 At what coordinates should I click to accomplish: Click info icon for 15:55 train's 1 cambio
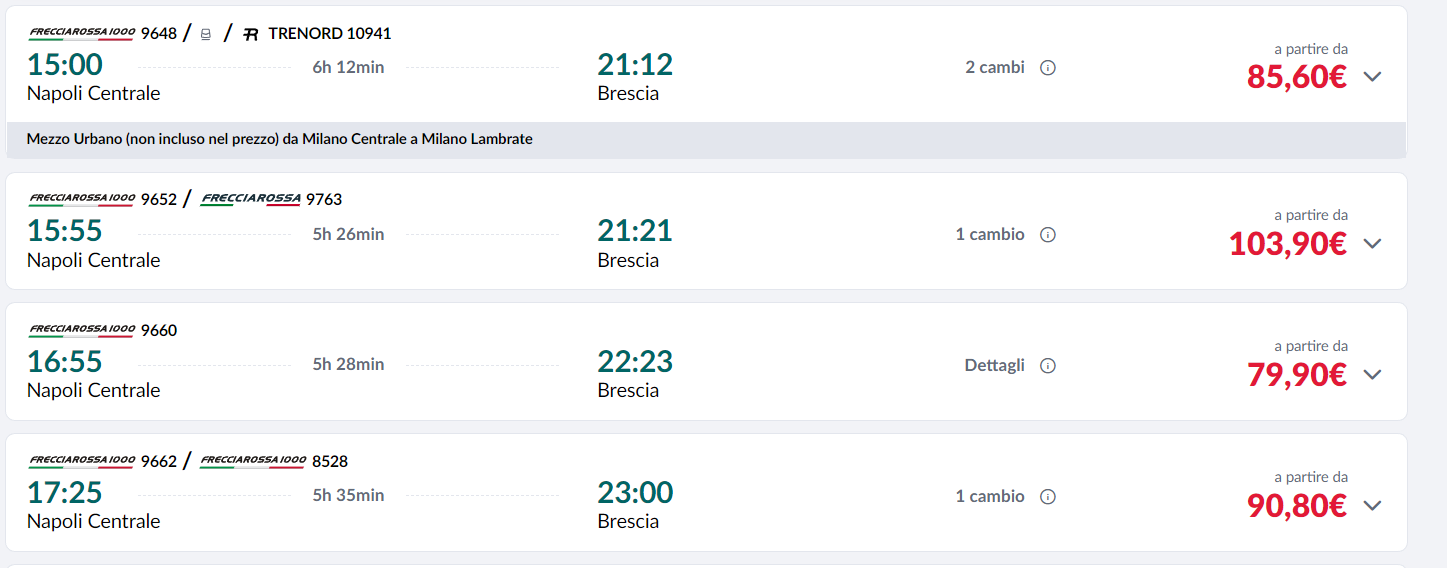tap(1048, 235)
